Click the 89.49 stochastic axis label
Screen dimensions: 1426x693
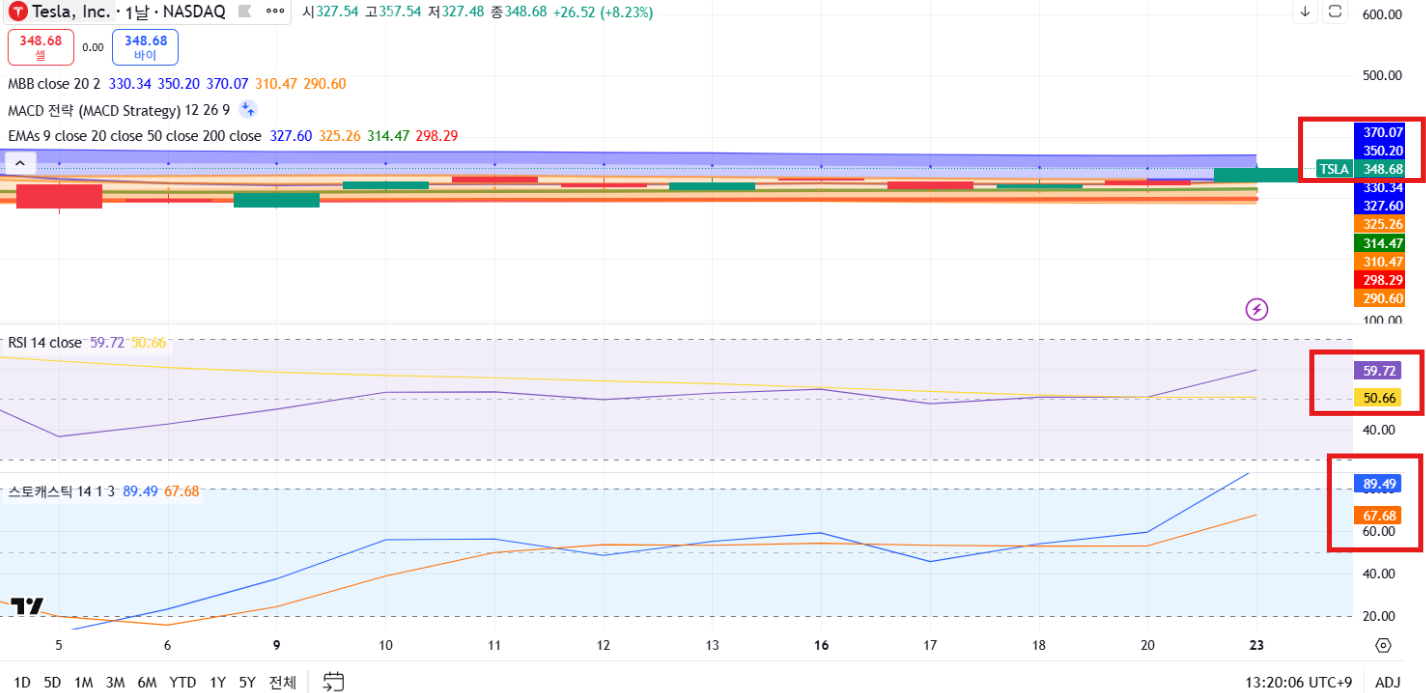[x=1376, y=484]
